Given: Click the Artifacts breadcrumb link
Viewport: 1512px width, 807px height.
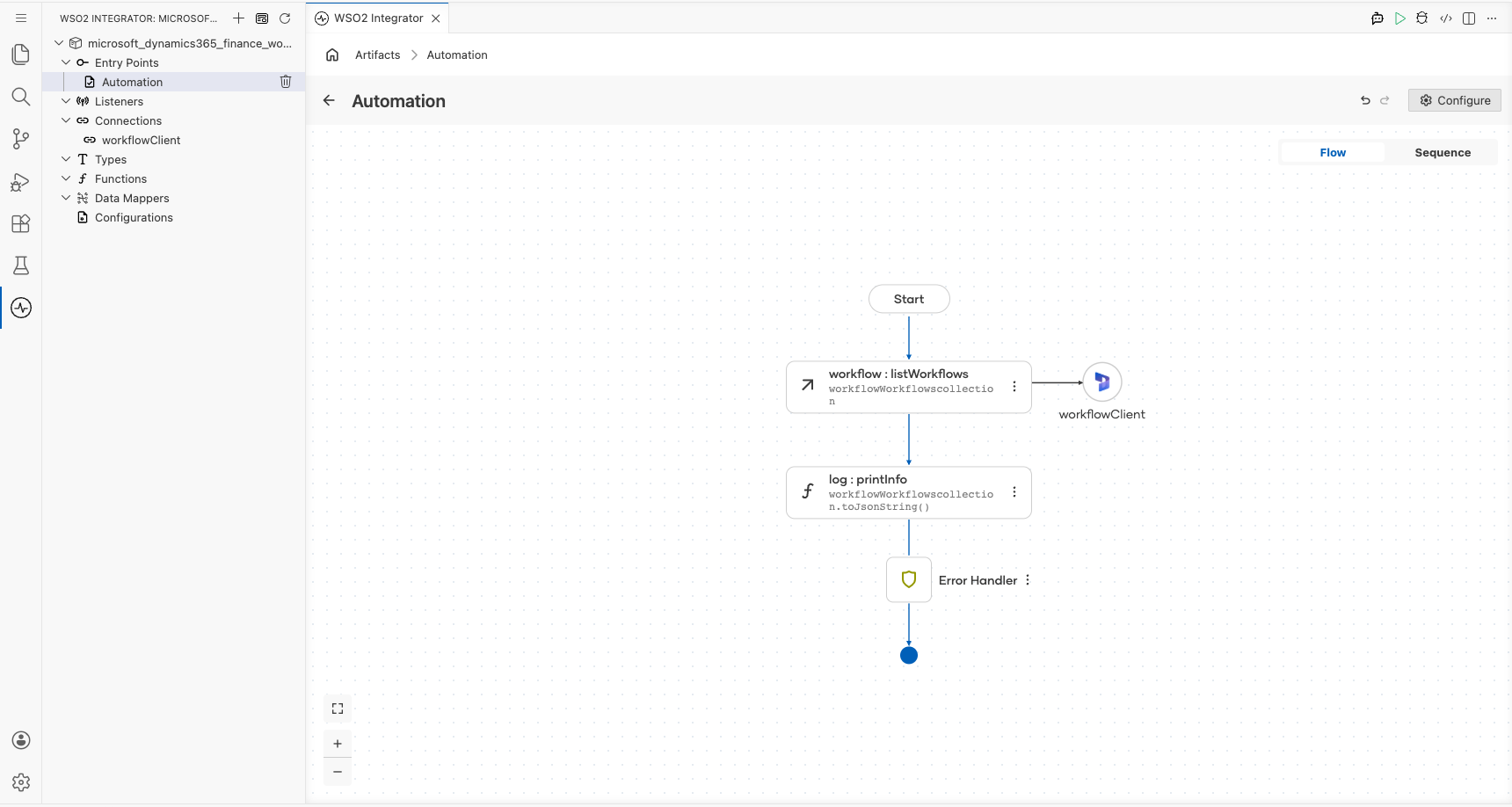Looking at the screenshot, I should tap(378, 55).
